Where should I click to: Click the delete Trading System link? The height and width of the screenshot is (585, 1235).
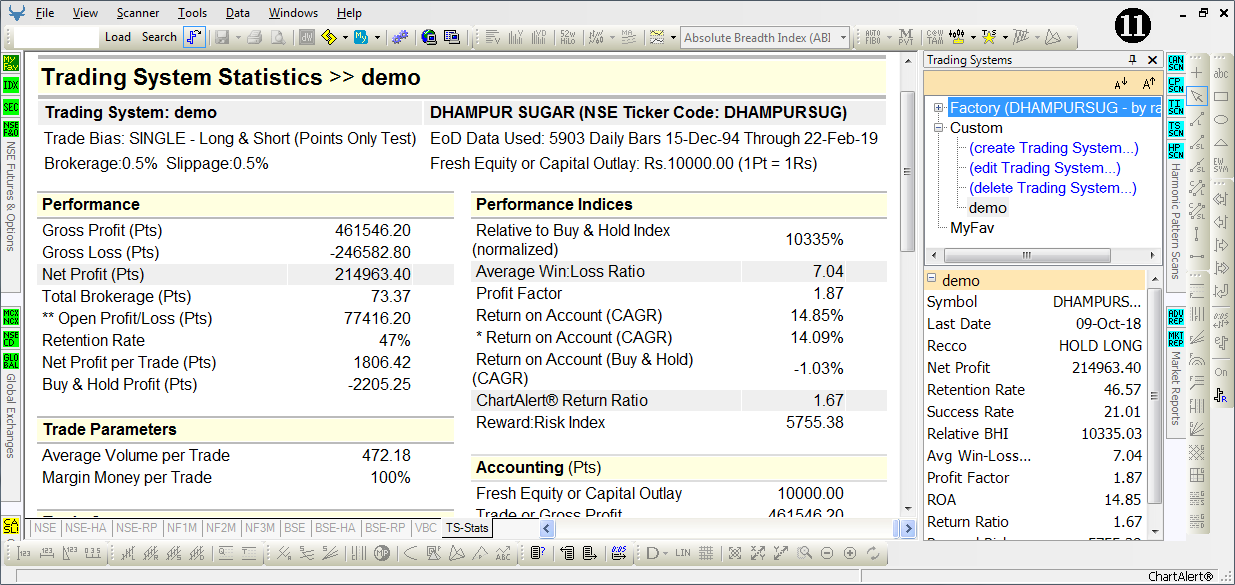pos(1053,188)
